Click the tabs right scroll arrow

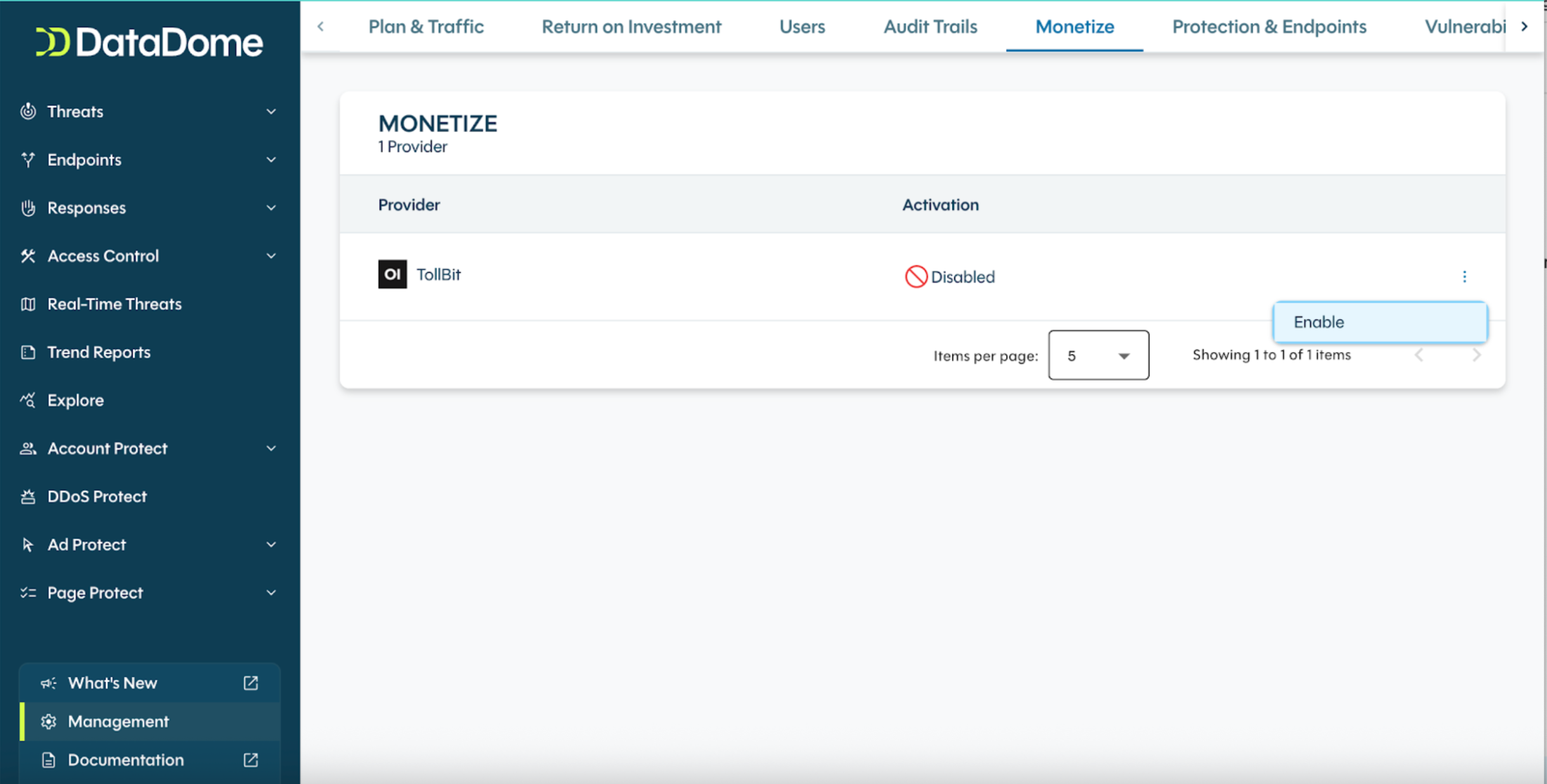1525,27
